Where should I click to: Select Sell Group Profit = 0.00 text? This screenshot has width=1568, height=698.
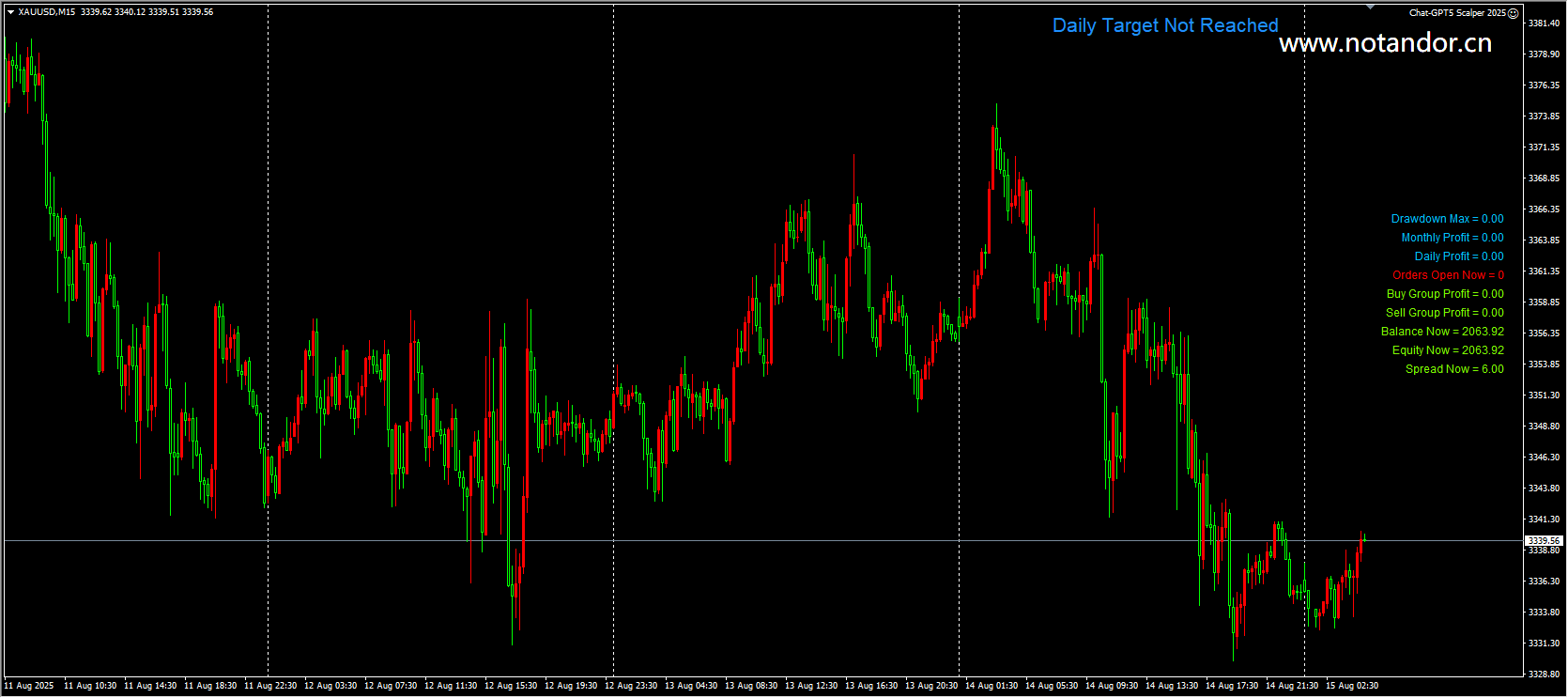(1445, 313)
